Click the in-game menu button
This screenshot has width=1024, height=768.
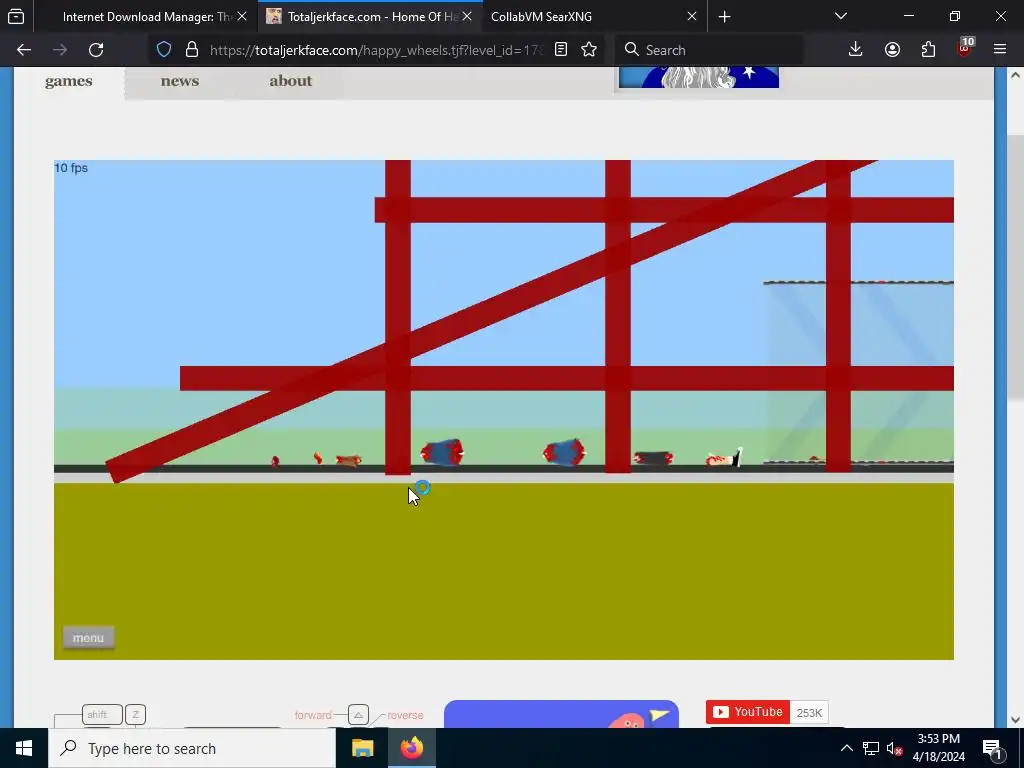click(88, 638)
